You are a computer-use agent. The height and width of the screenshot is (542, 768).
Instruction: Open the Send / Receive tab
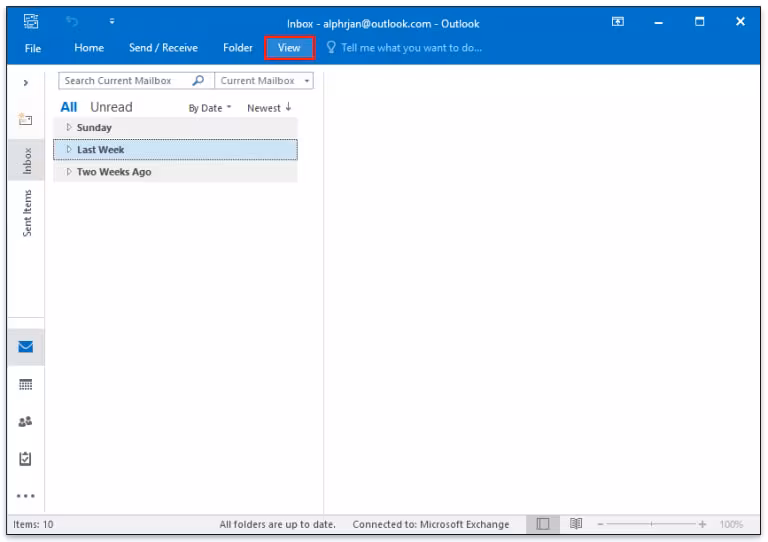tap(163, 48)
